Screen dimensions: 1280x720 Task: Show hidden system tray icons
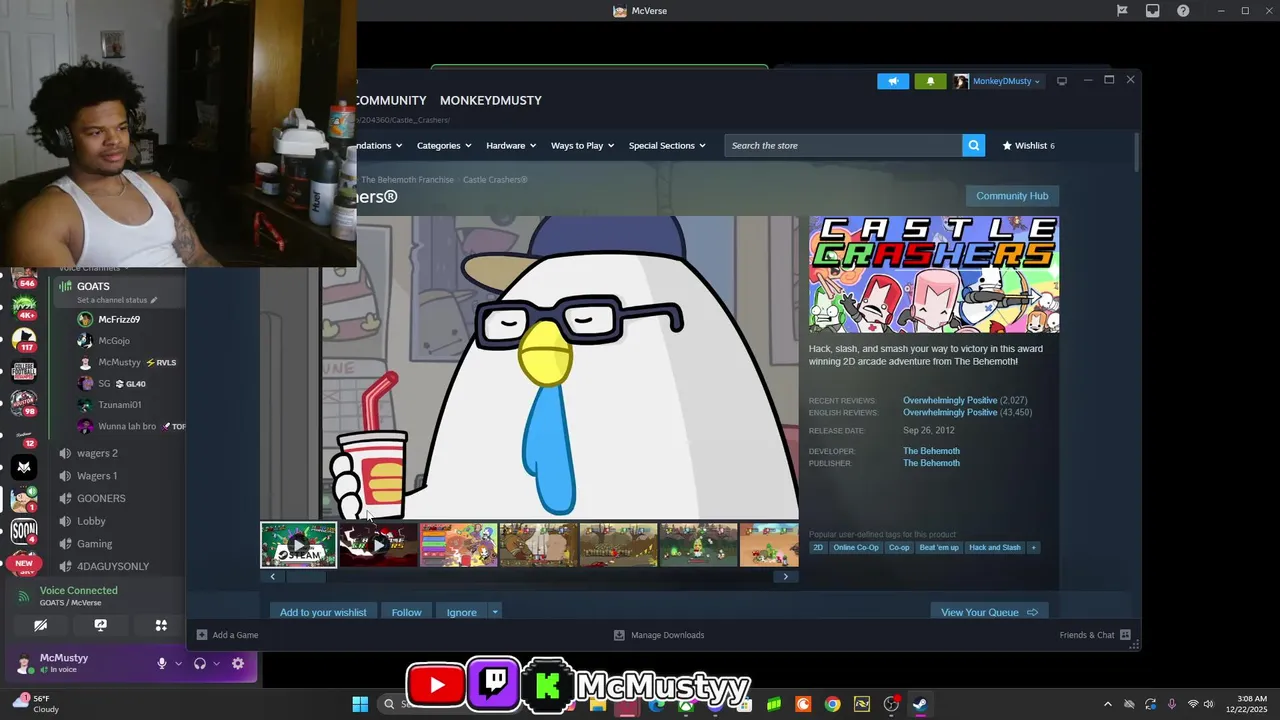(x=1107, y=704)
